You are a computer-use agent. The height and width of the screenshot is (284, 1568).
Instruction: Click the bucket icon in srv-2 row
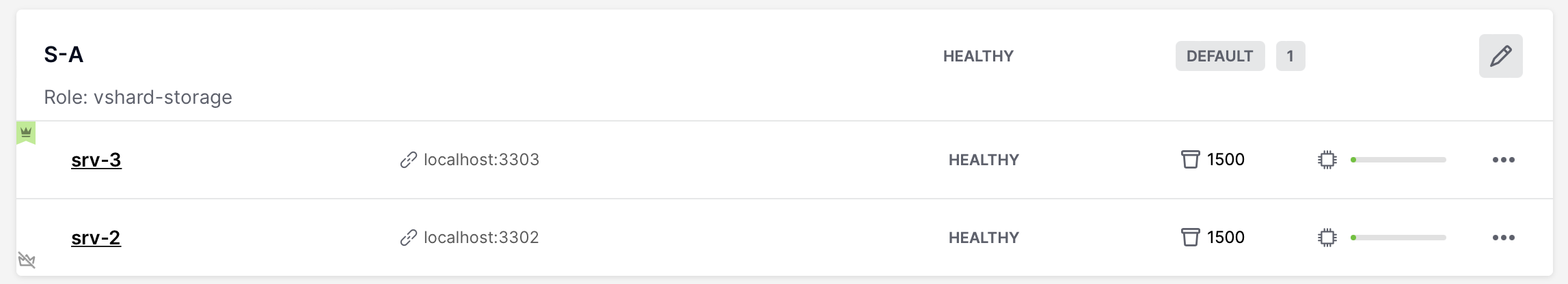click(x=1191, y=238)
